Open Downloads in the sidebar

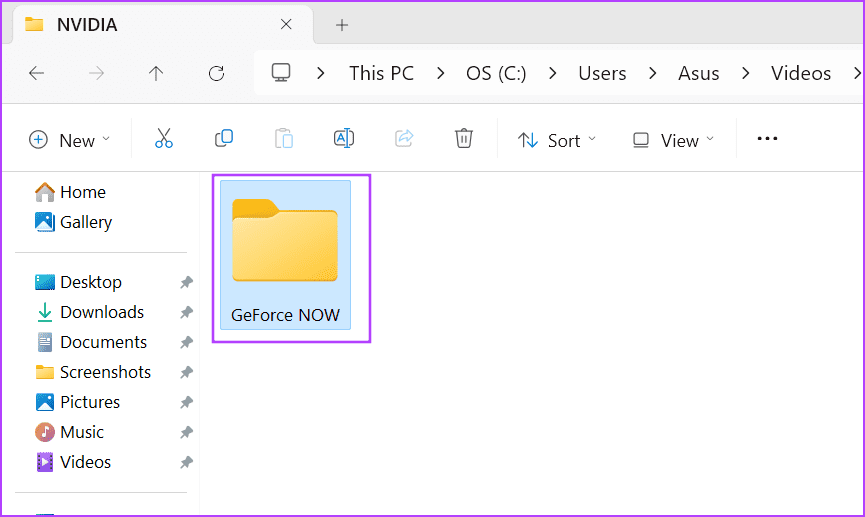(x=89, y=312)
